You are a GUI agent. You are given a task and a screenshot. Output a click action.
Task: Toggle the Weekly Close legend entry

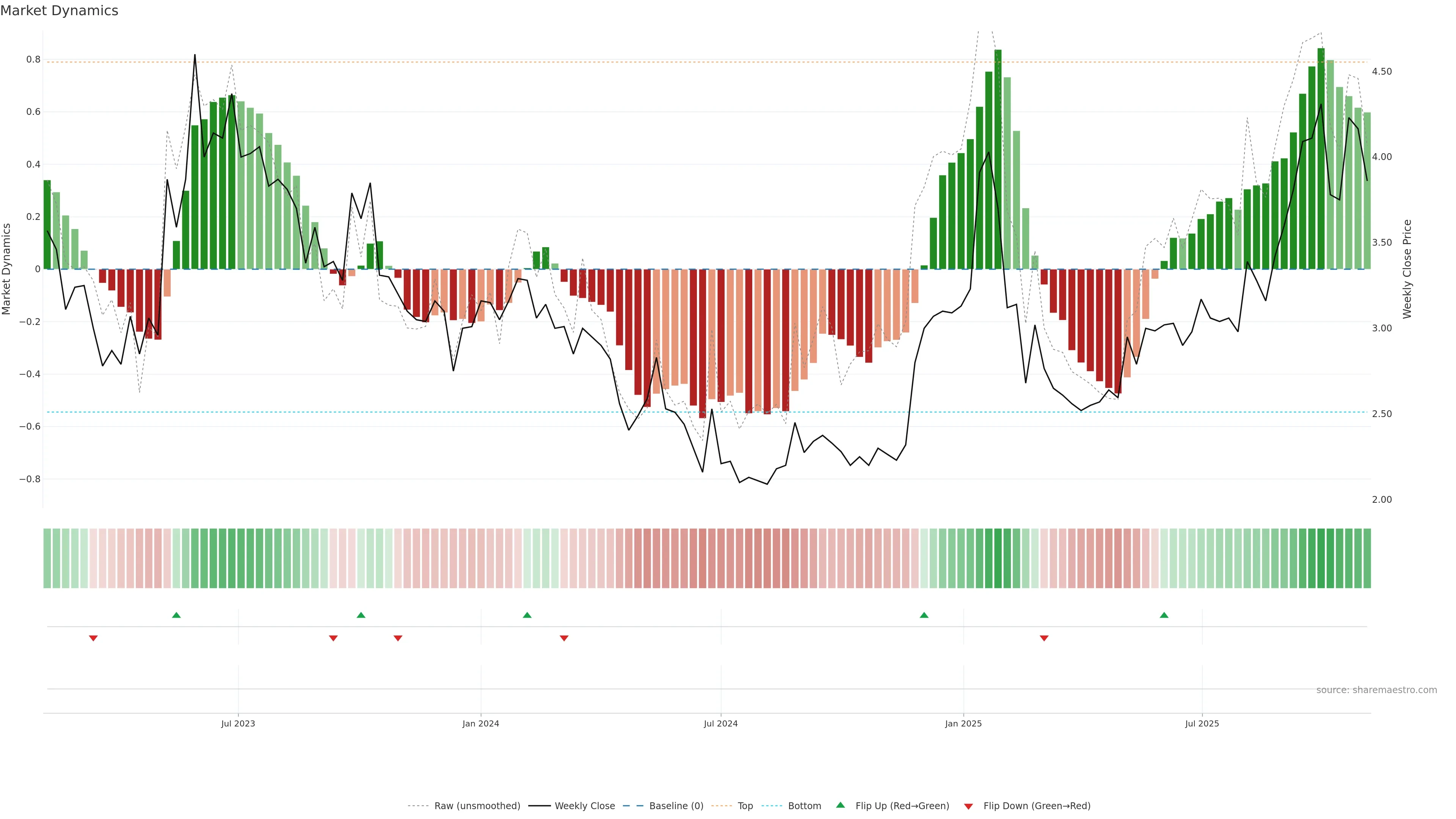pyautogui.click(x=584, y=805)
